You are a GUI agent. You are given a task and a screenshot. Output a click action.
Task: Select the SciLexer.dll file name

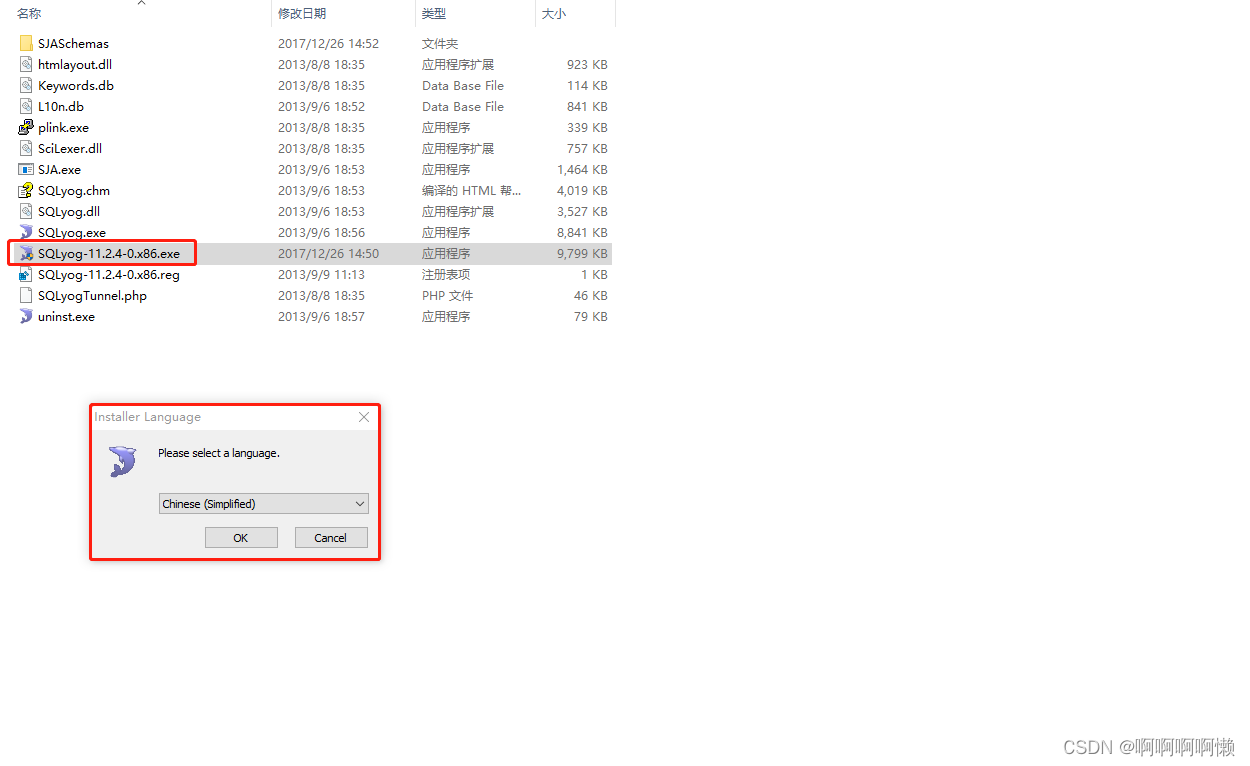(70, 148)
